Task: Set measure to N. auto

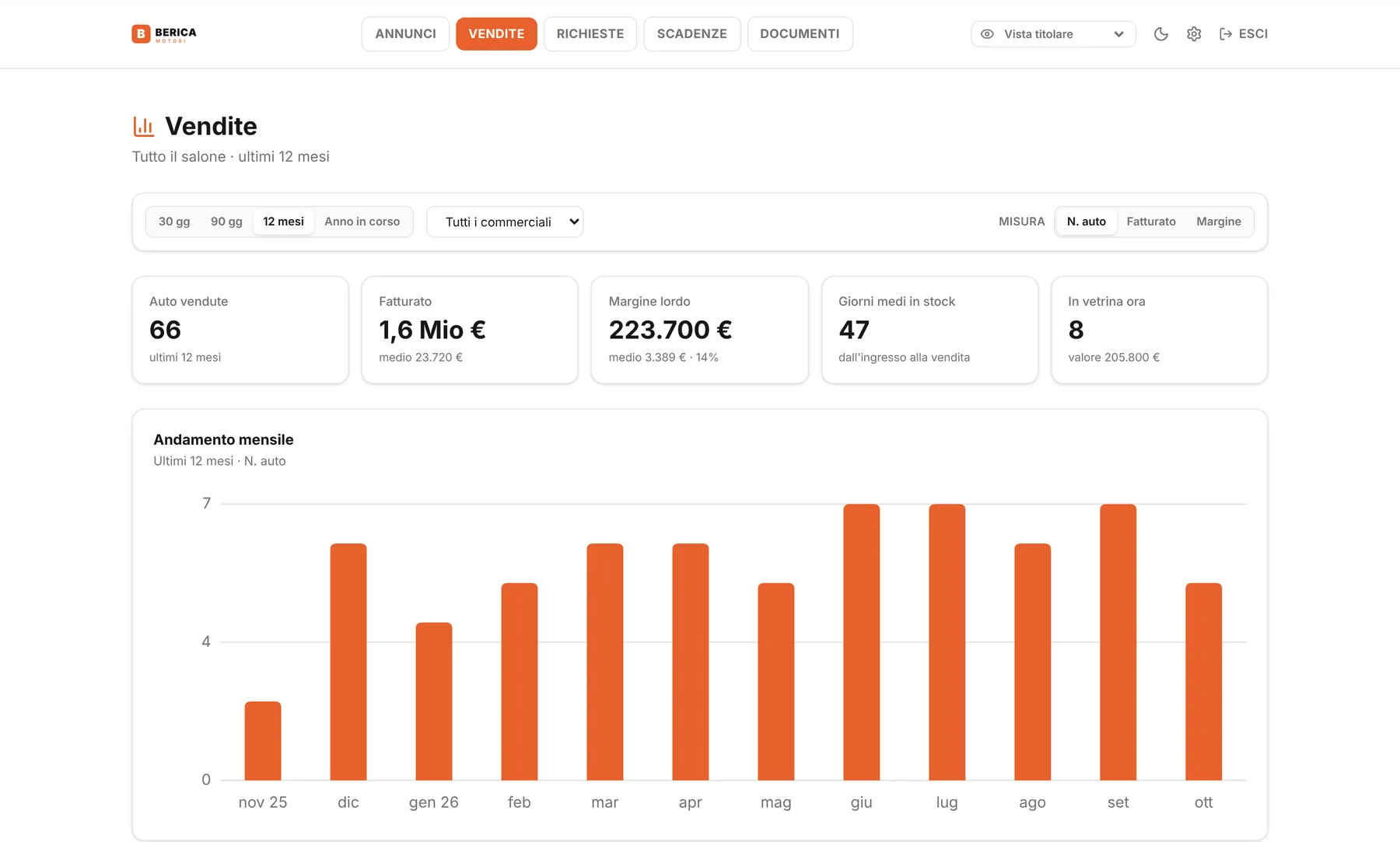Action: [1087, 222]
